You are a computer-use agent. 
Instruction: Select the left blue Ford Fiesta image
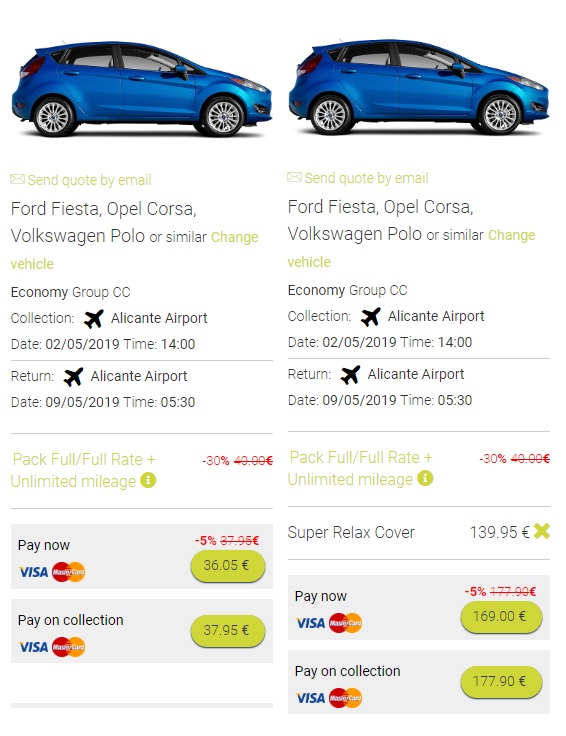[x=141, y=89]
